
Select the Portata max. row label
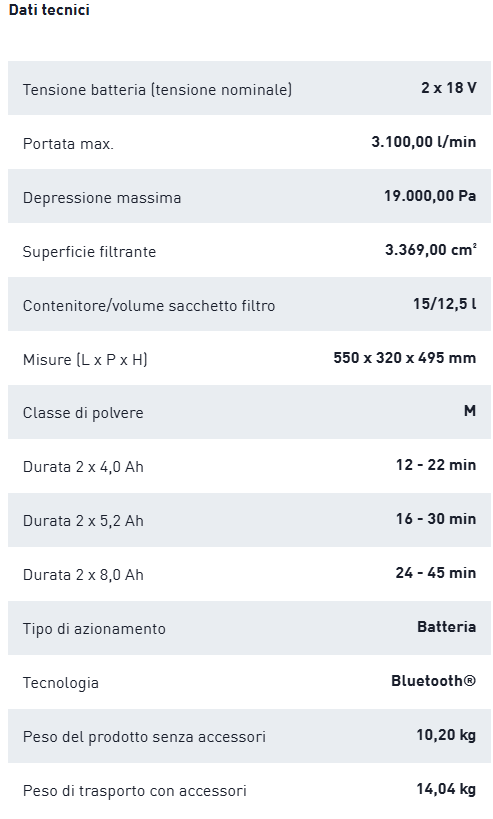68,144
